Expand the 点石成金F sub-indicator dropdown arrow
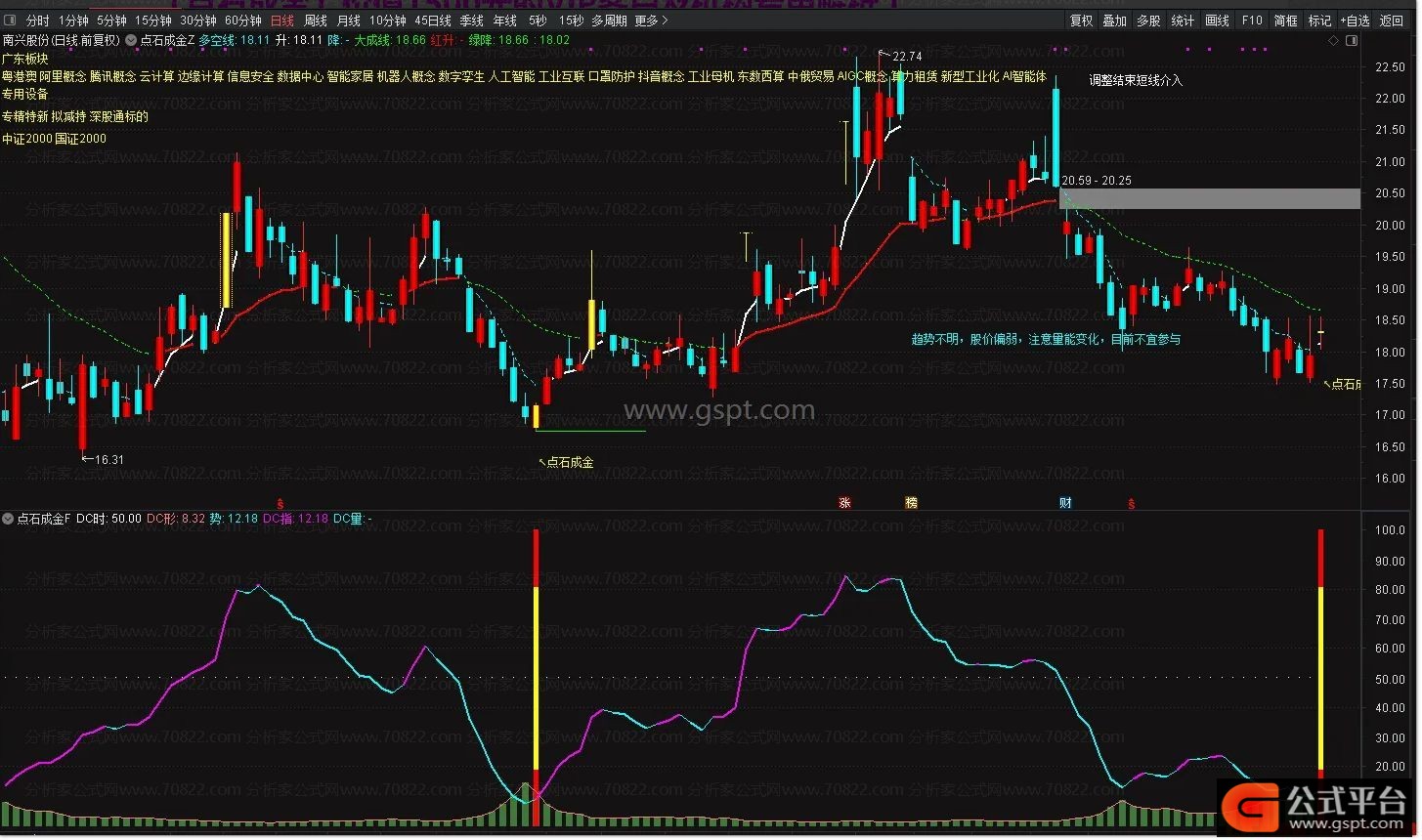1422x840 pixels. click(x=9, y=519)
